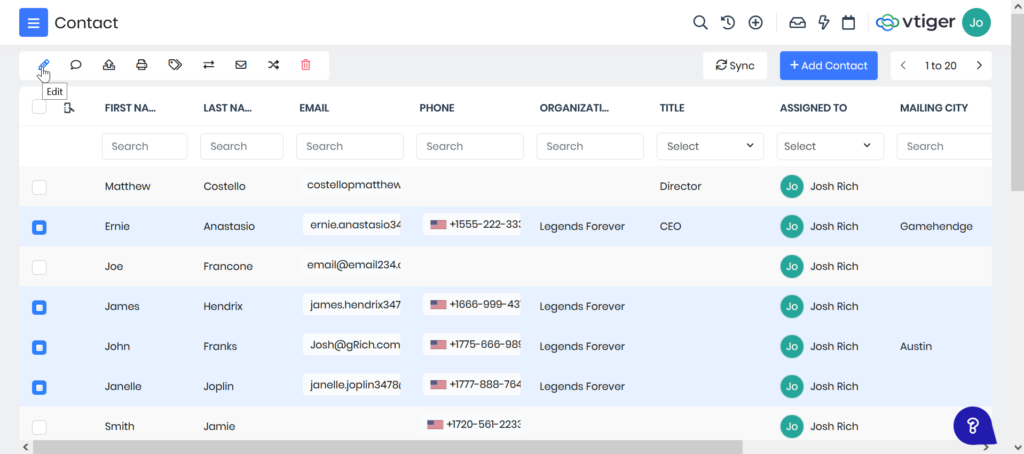Go to next page of contacts

click(x=979, y=66)
